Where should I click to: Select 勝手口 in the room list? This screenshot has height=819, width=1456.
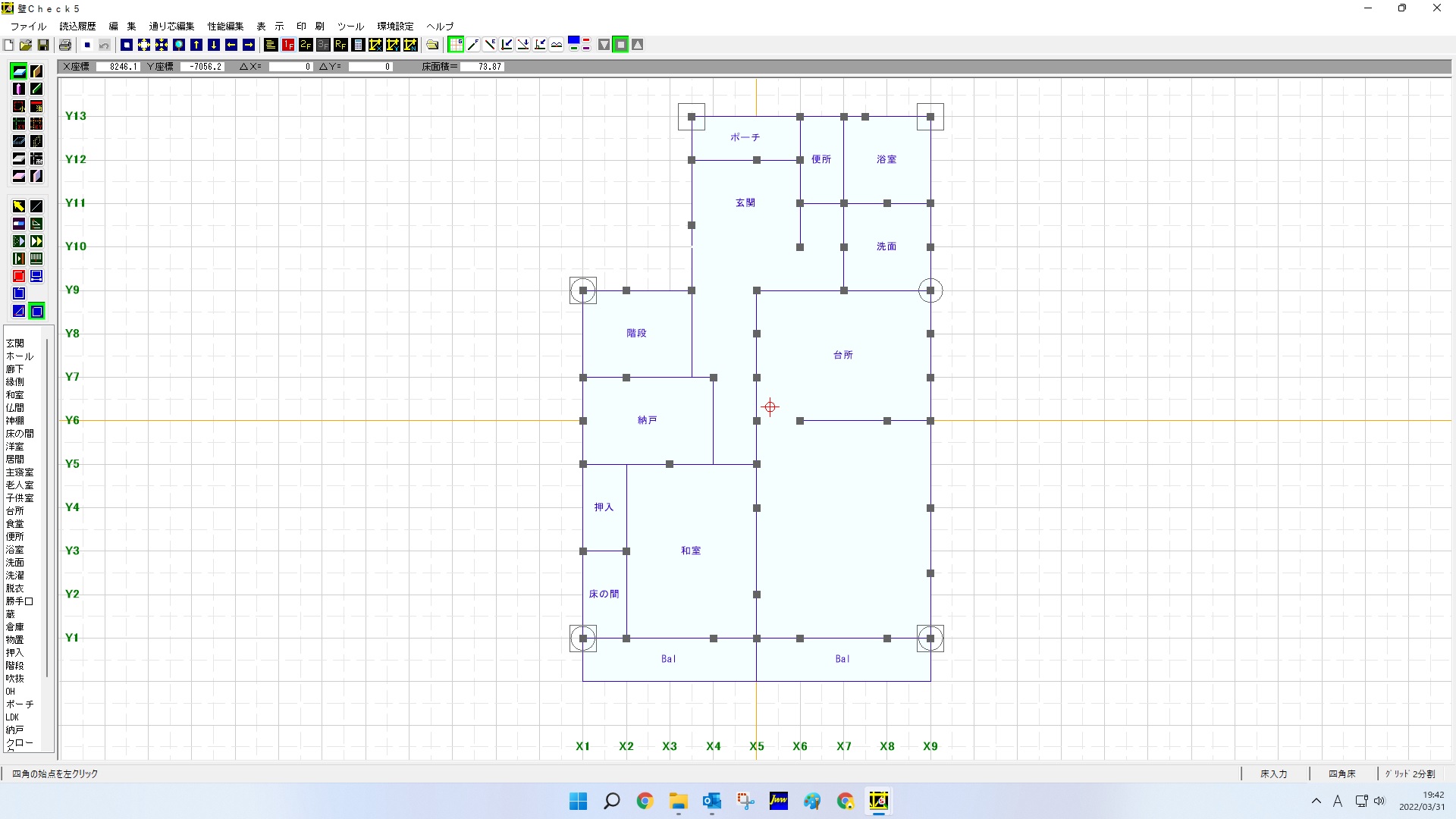[20, 601]
